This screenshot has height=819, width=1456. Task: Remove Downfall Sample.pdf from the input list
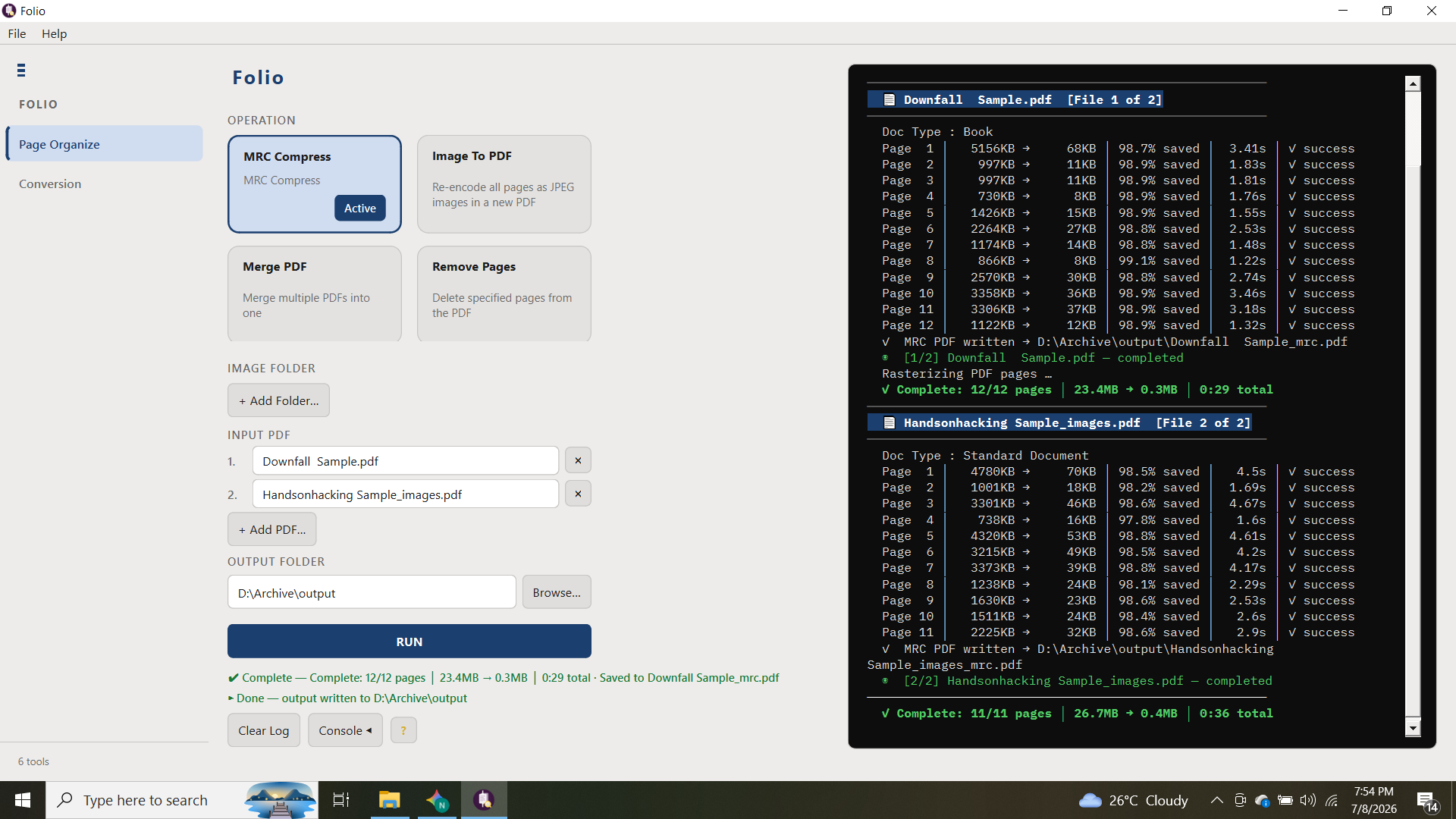pos(578,460)
